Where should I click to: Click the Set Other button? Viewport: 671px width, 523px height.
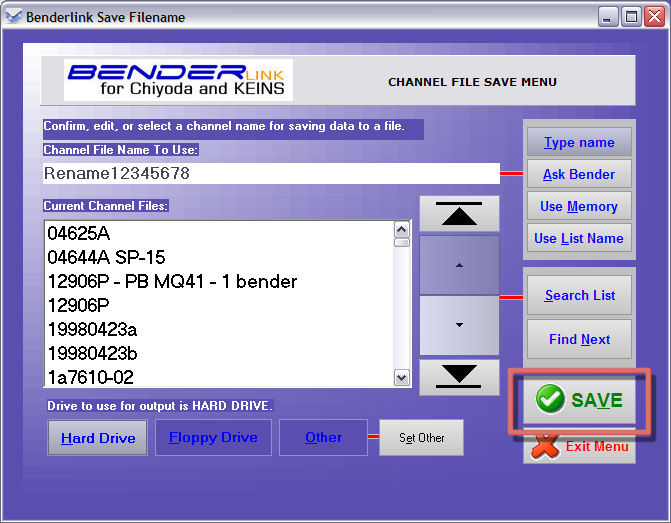point(421,438)
